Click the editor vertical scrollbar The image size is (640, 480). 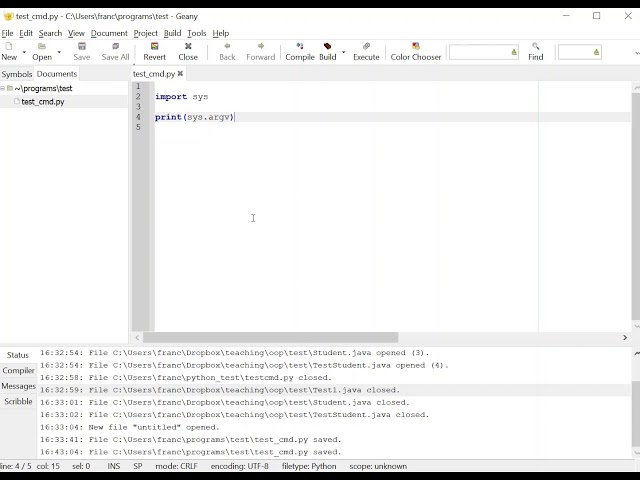tap(636, 206)
